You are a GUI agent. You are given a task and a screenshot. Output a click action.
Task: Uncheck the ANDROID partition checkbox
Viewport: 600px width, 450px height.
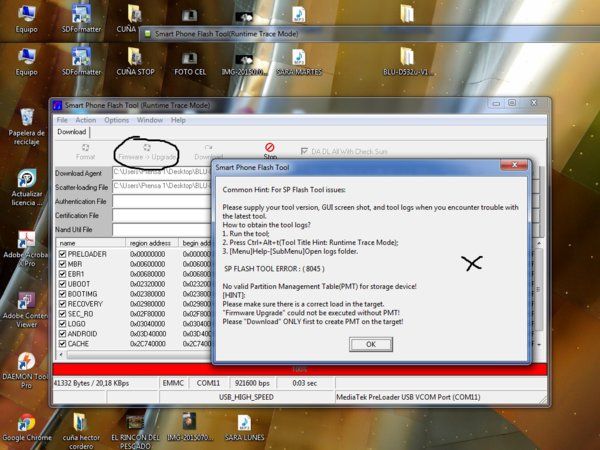(62, 333)
